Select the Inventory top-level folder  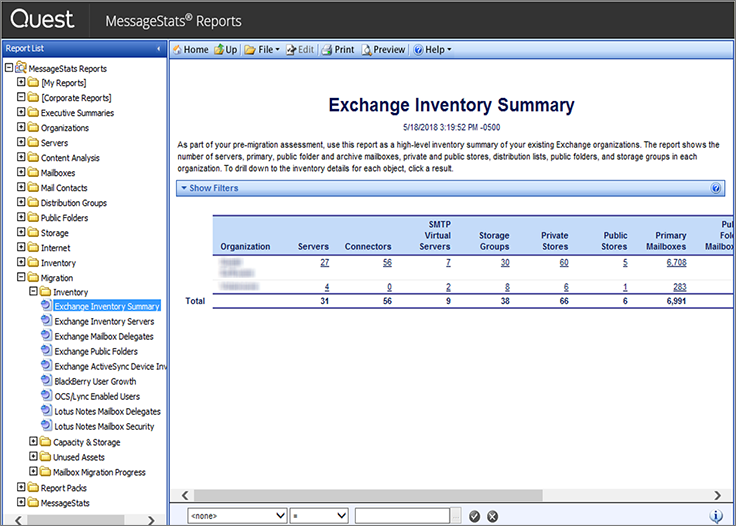point(58,263)
